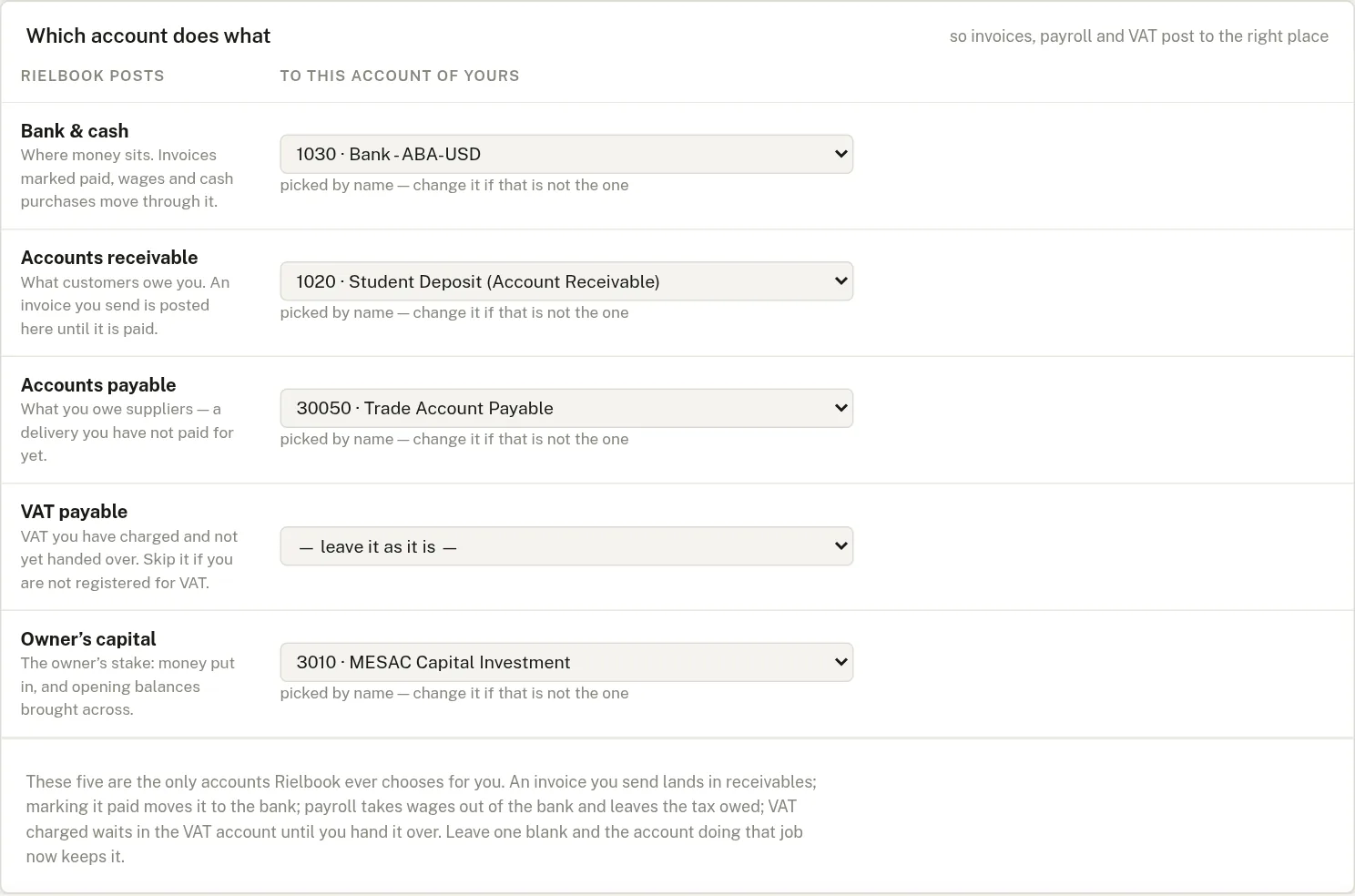This screenshot has width=1355, height=896.
Task: Open the Bank & cash account dropdown
Action: tap(566, 154)
